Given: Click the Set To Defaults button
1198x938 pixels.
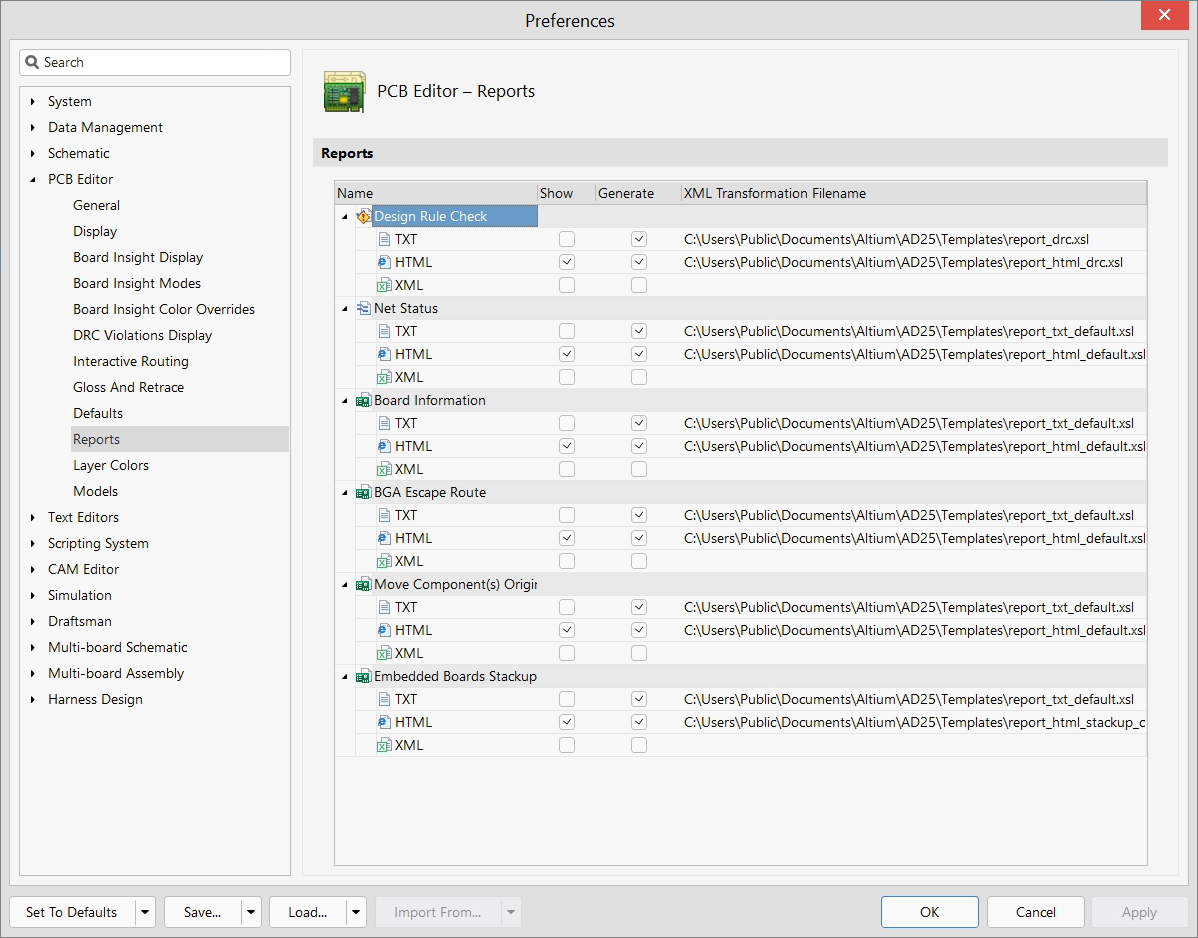Looking at the screenshot, I should click(72, 912).
